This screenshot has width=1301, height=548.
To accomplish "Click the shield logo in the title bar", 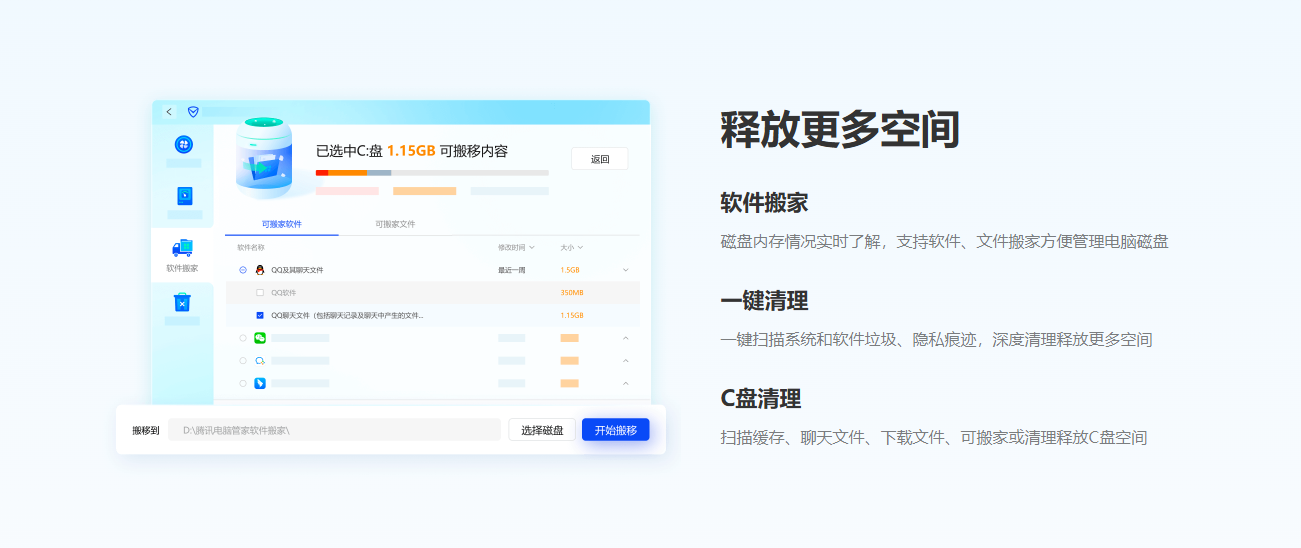I will pos(193,112).
